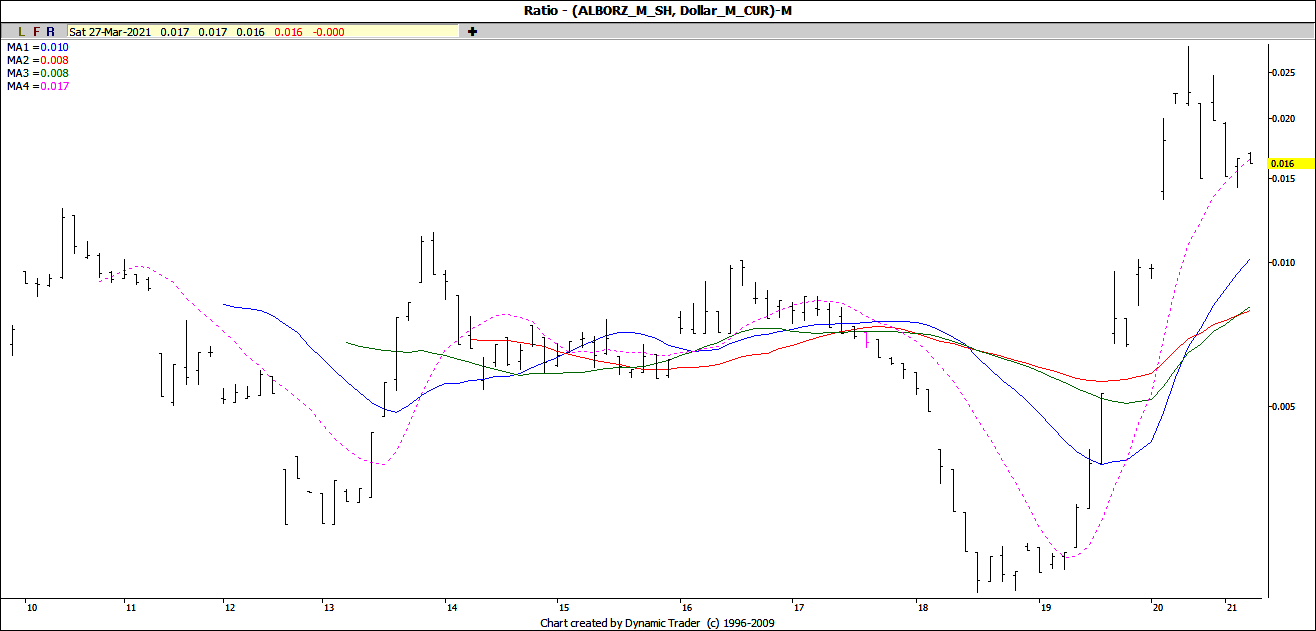Click the 0.005 price axis label

point(1283,407)
